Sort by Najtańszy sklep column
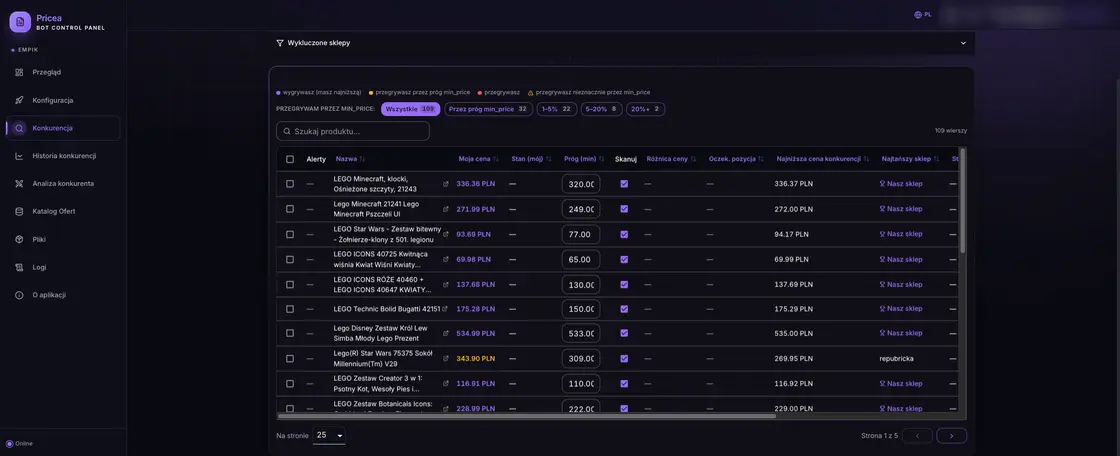This screenshot has height=456, width=1120. (911, 159)
